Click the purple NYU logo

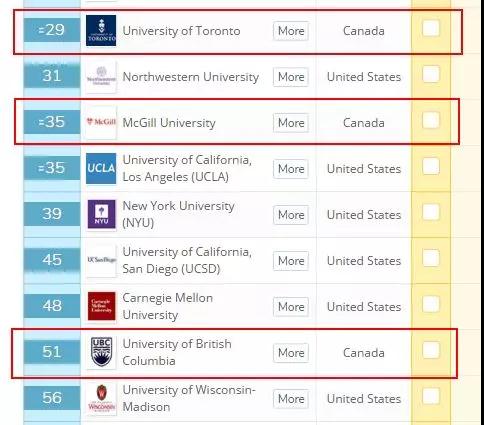coord(101,214)
